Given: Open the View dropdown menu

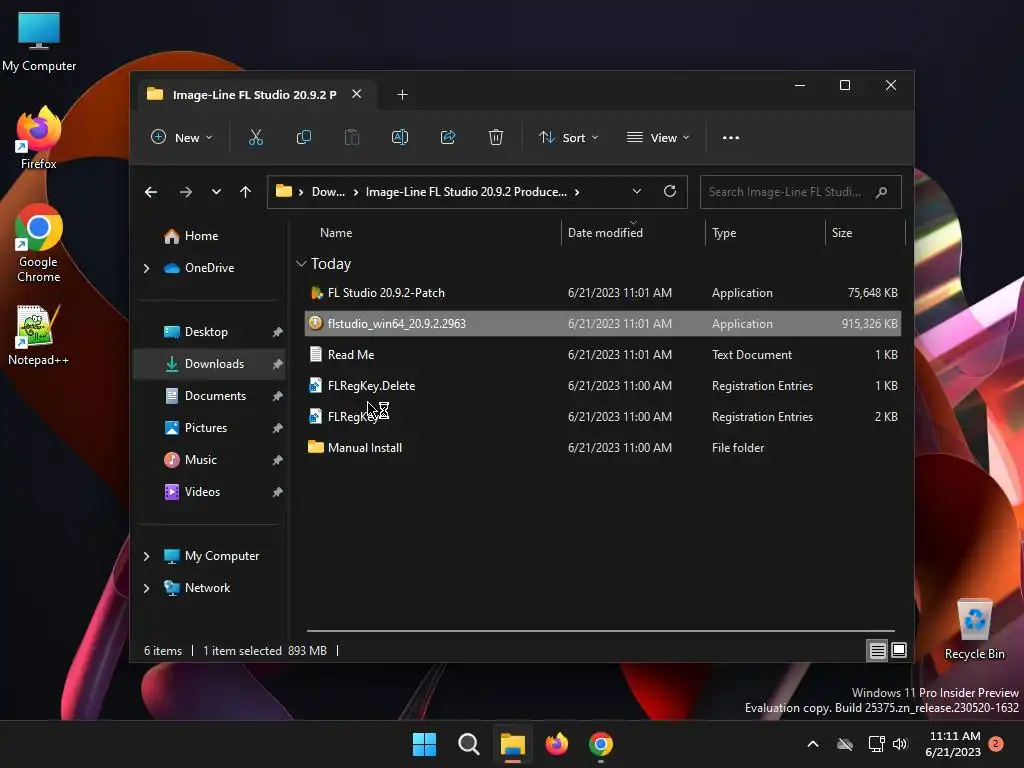Looking at the screenshot, I should point(658,138).
